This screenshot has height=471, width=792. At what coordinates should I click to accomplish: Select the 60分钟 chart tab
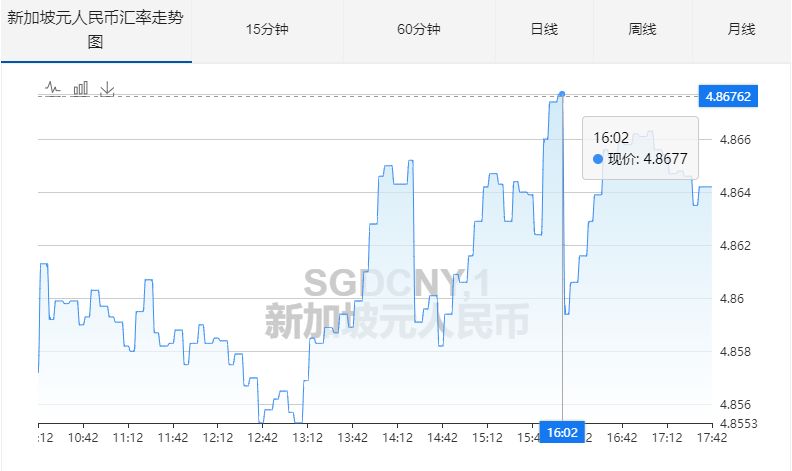pos(418,30)
